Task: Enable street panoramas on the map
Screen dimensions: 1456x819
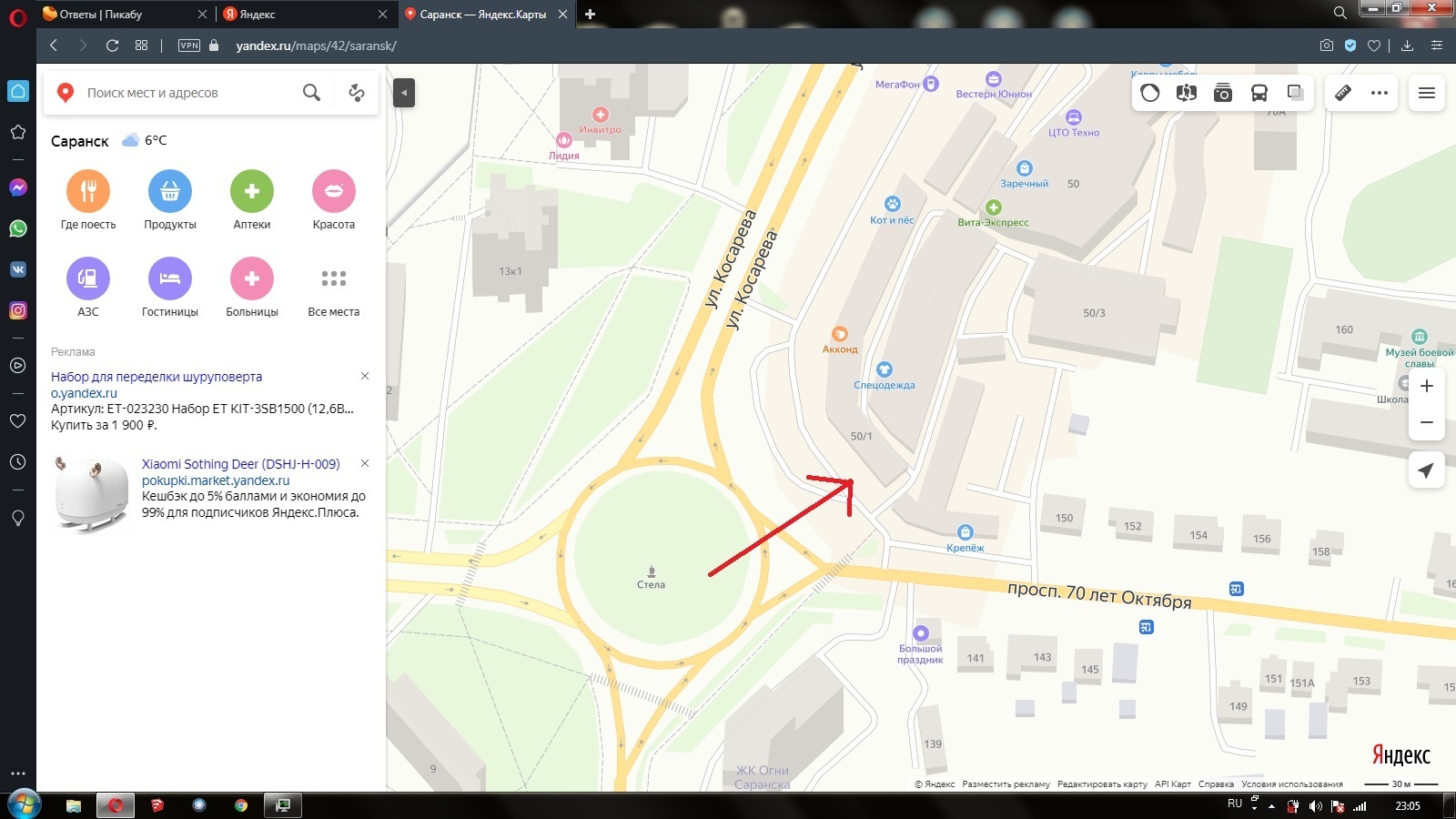Action: point(1187,93)
